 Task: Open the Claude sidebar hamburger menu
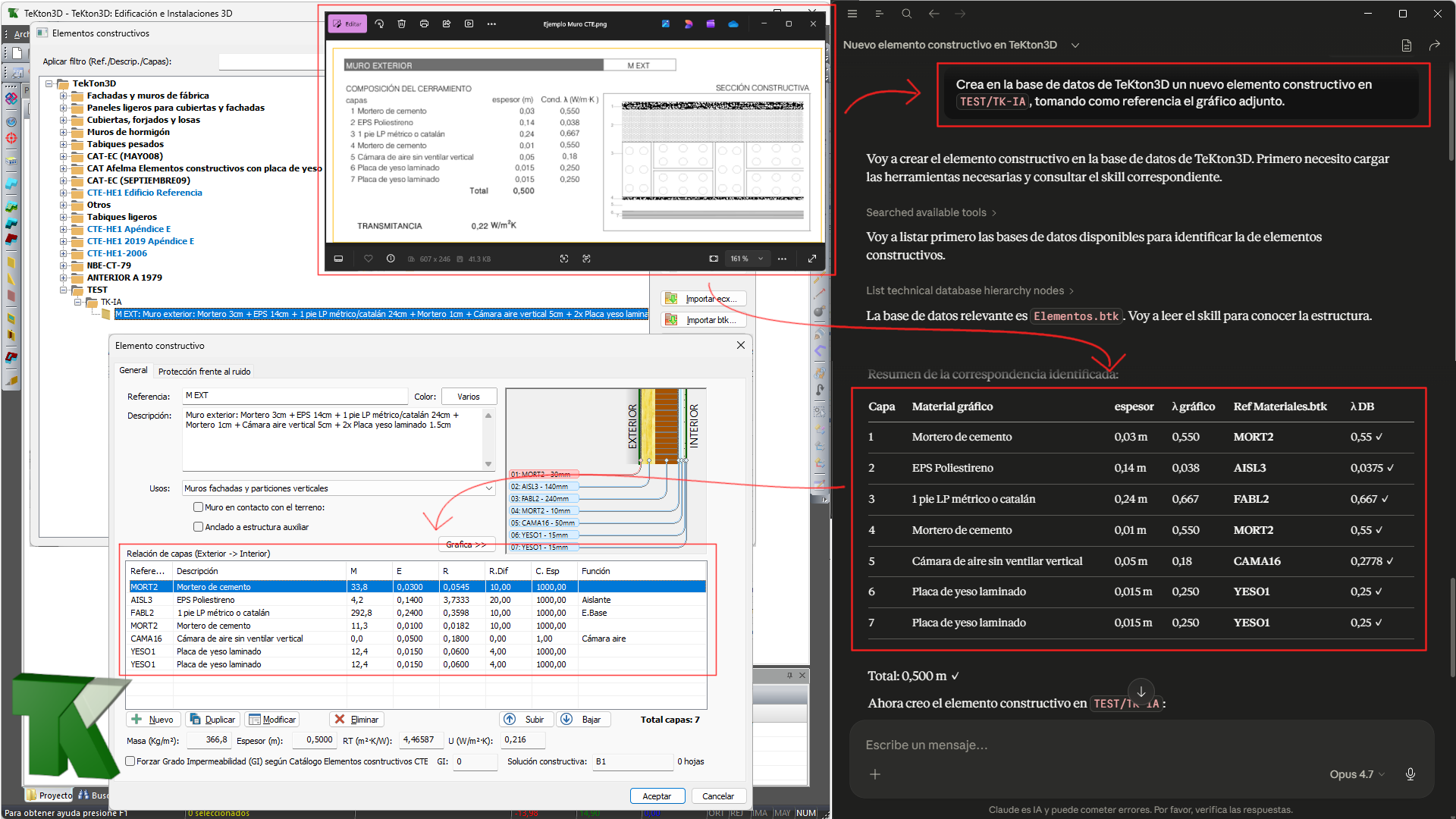(852, 14)
